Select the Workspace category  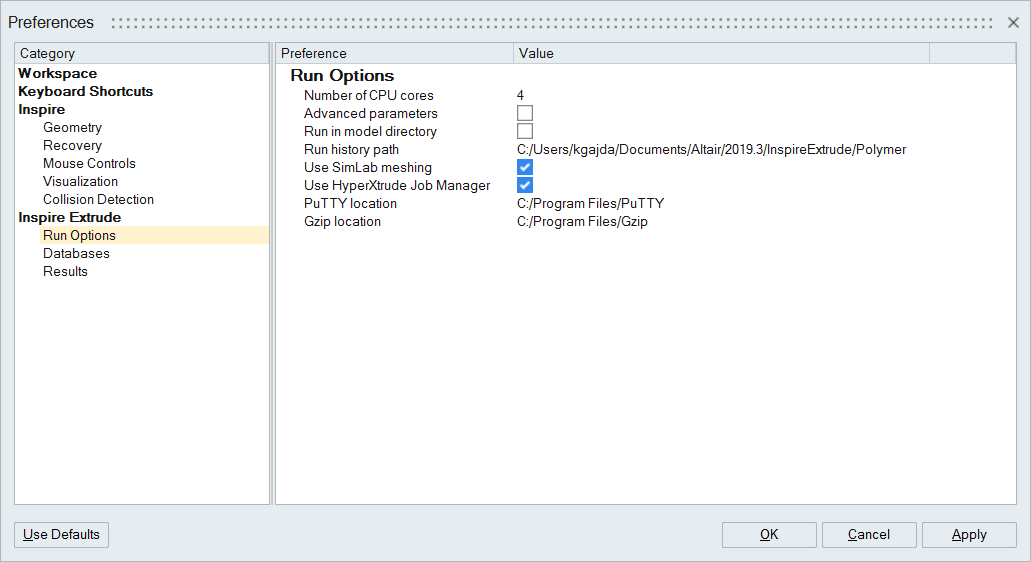pyautogui.click(x=58, y=74)
